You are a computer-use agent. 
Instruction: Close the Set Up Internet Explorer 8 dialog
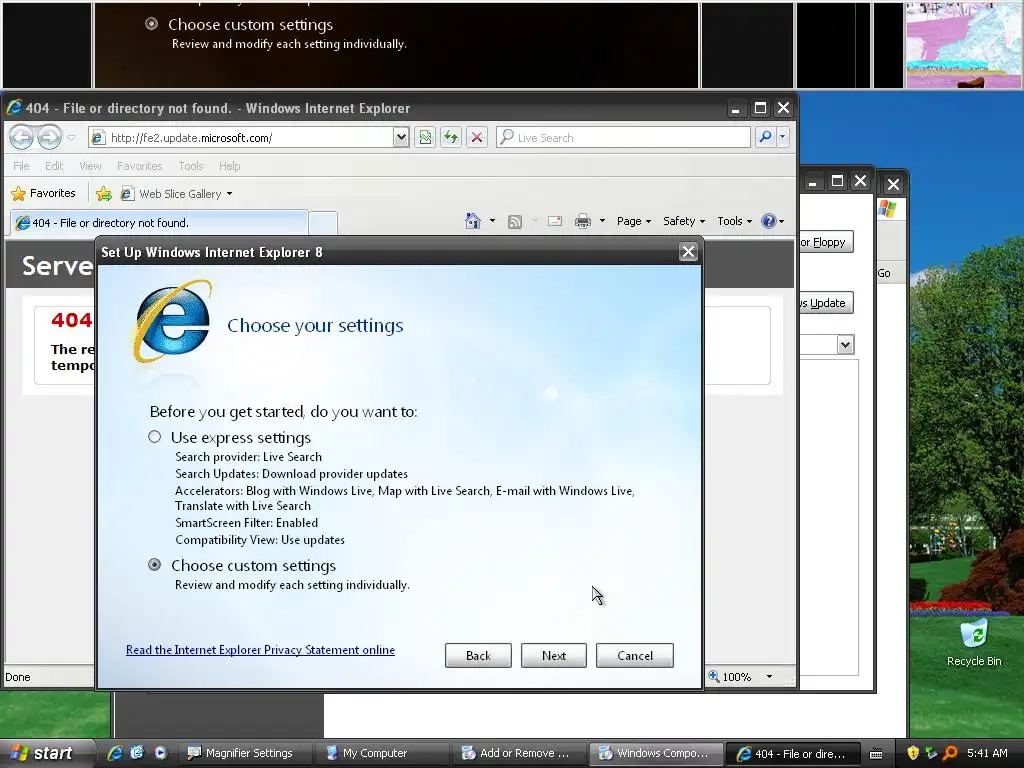coord(688,252)
